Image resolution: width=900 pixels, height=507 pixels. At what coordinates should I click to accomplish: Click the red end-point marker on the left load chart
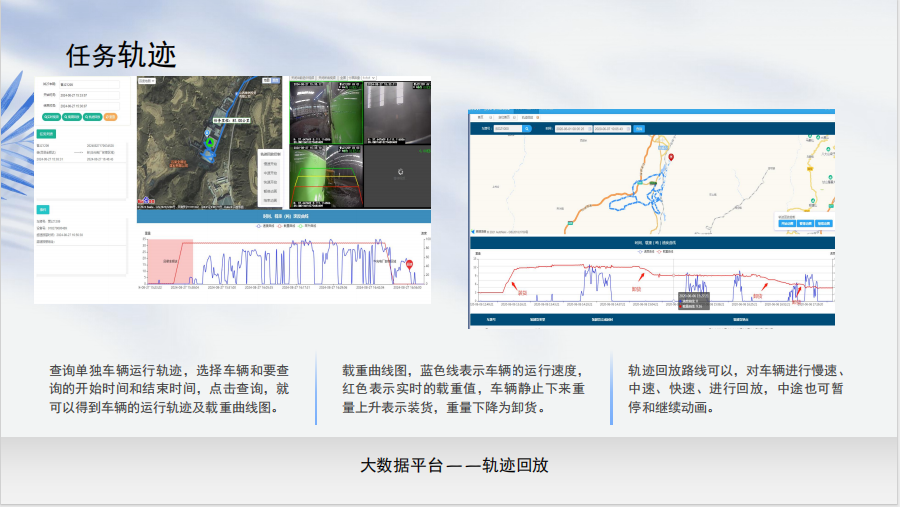click(x=409, y=263)
